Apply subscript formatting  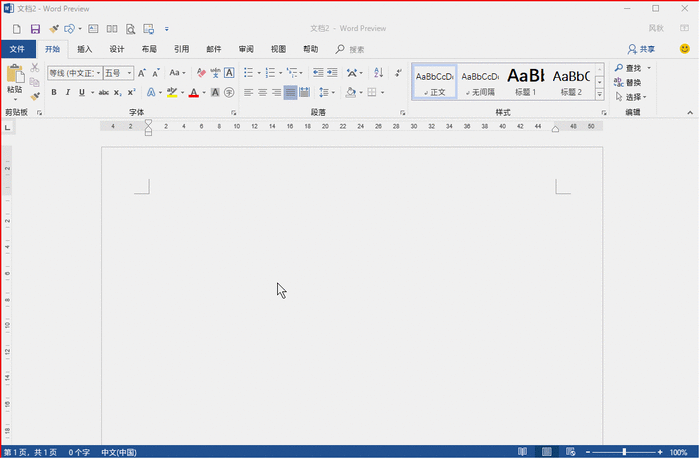click(x=117, y=92)
